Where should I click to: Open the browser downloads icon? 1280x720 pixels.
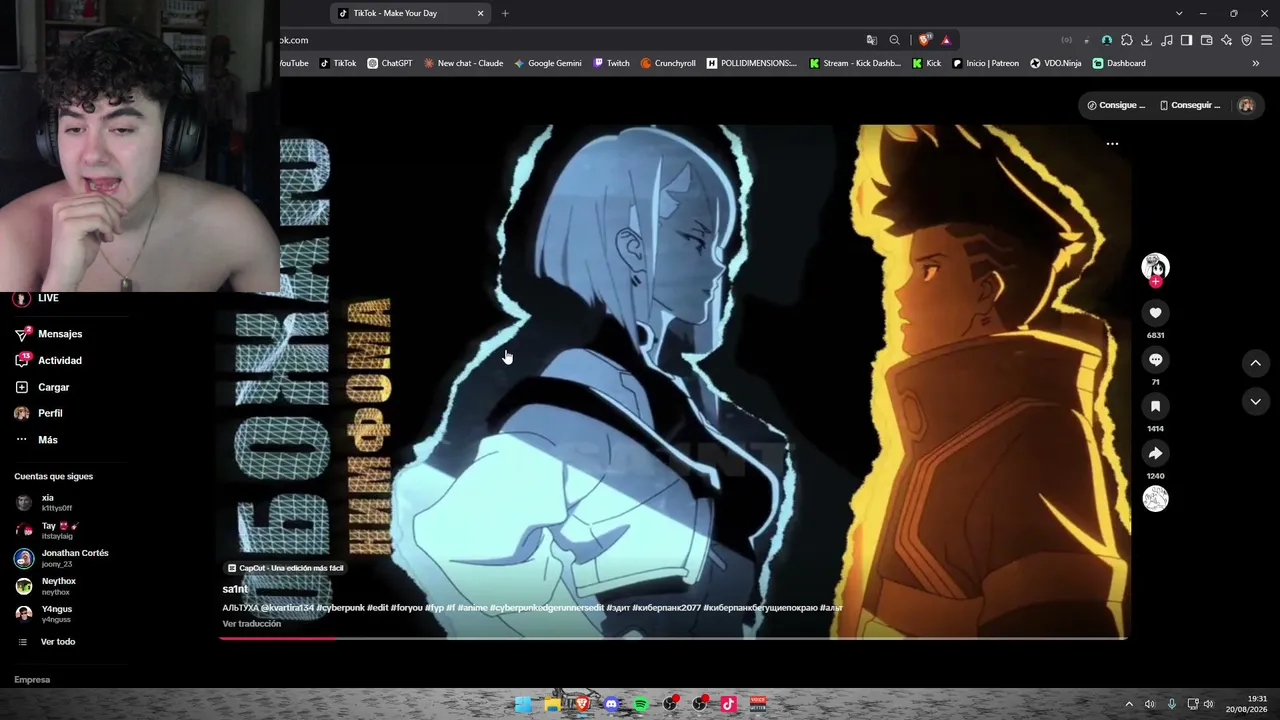1147,40
